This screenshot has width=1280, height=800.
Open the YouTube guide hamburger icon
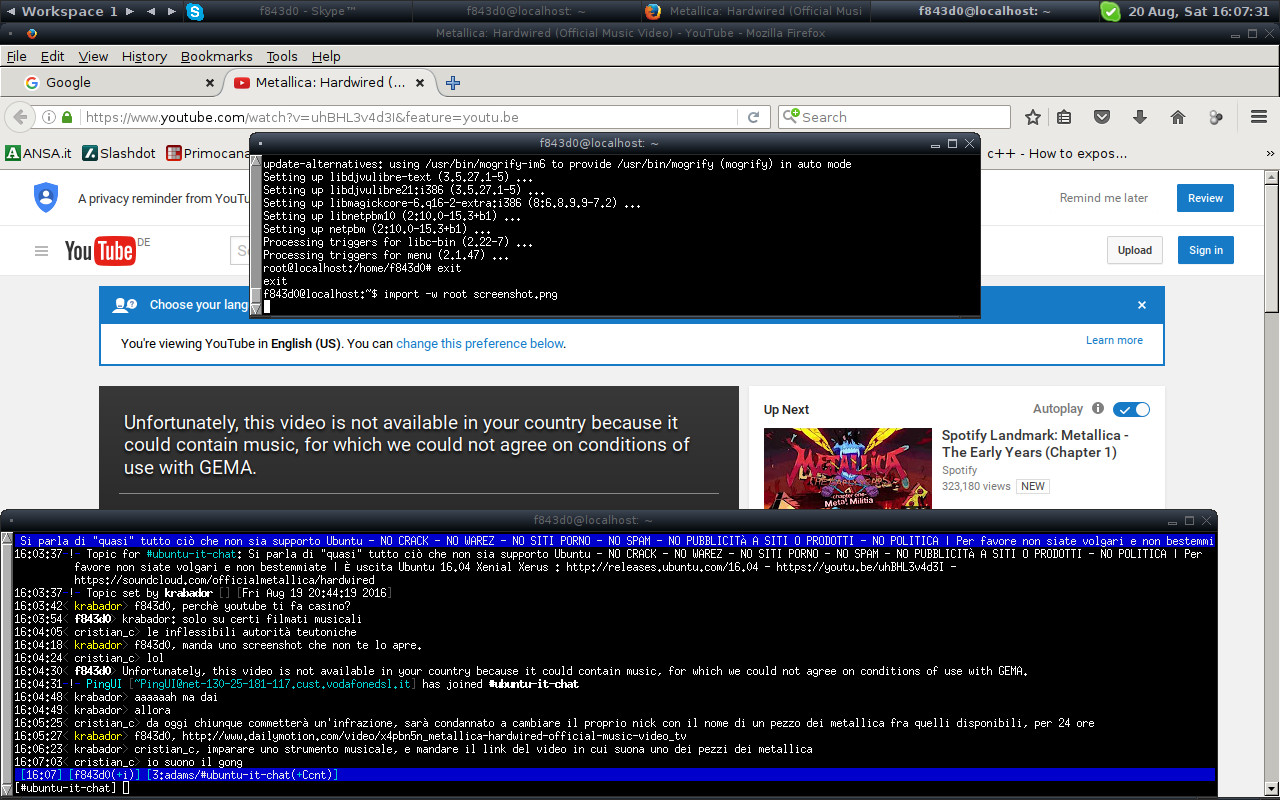coord(41,251)
